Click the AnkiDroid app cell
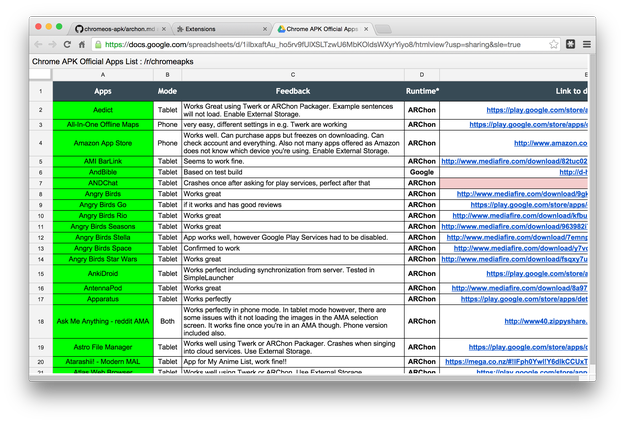The width and height of the screenshot is (625, 423). [x=103, y=273]
